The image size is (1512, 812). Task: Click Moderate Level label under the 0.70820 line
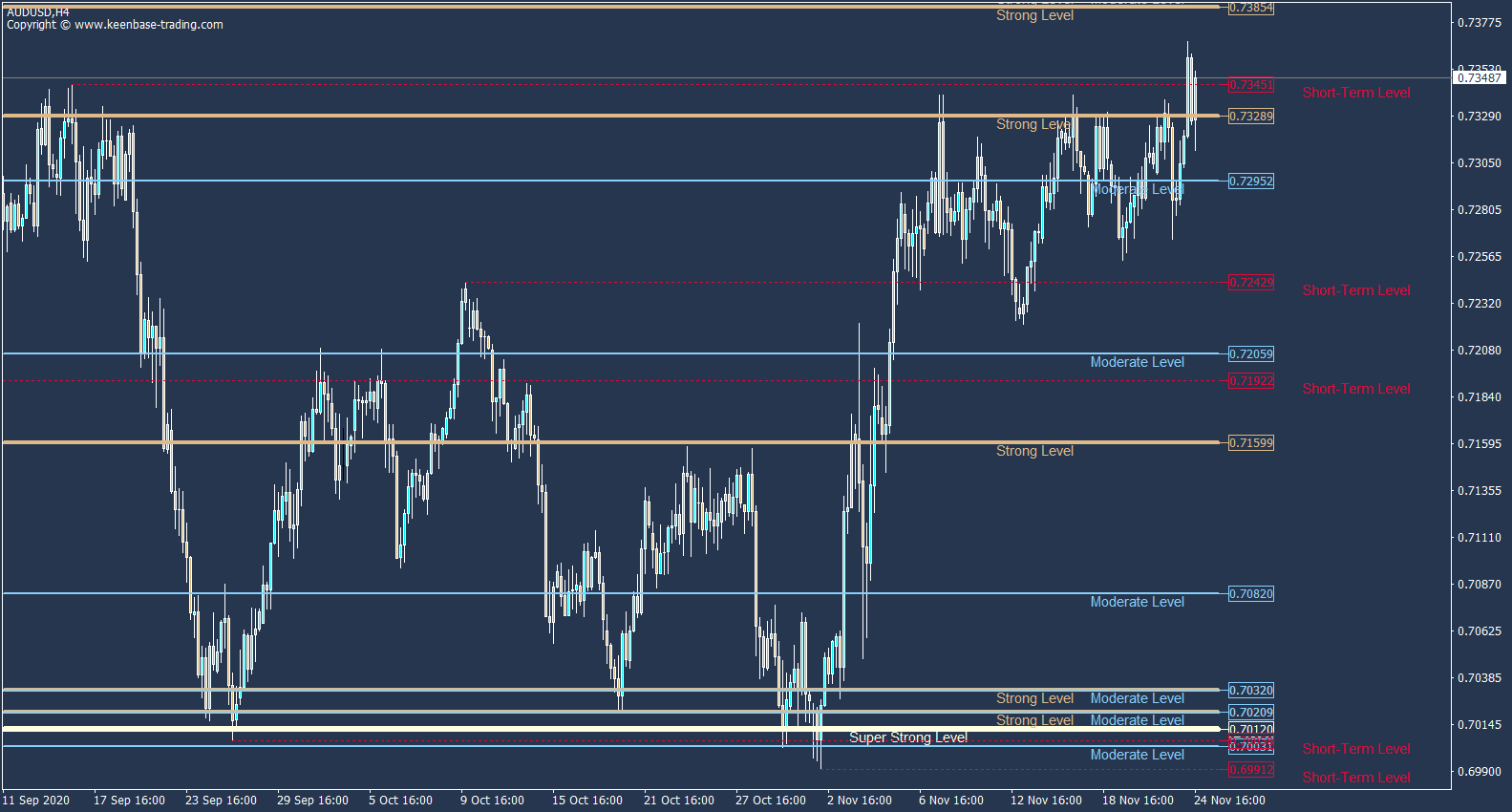1137,602
